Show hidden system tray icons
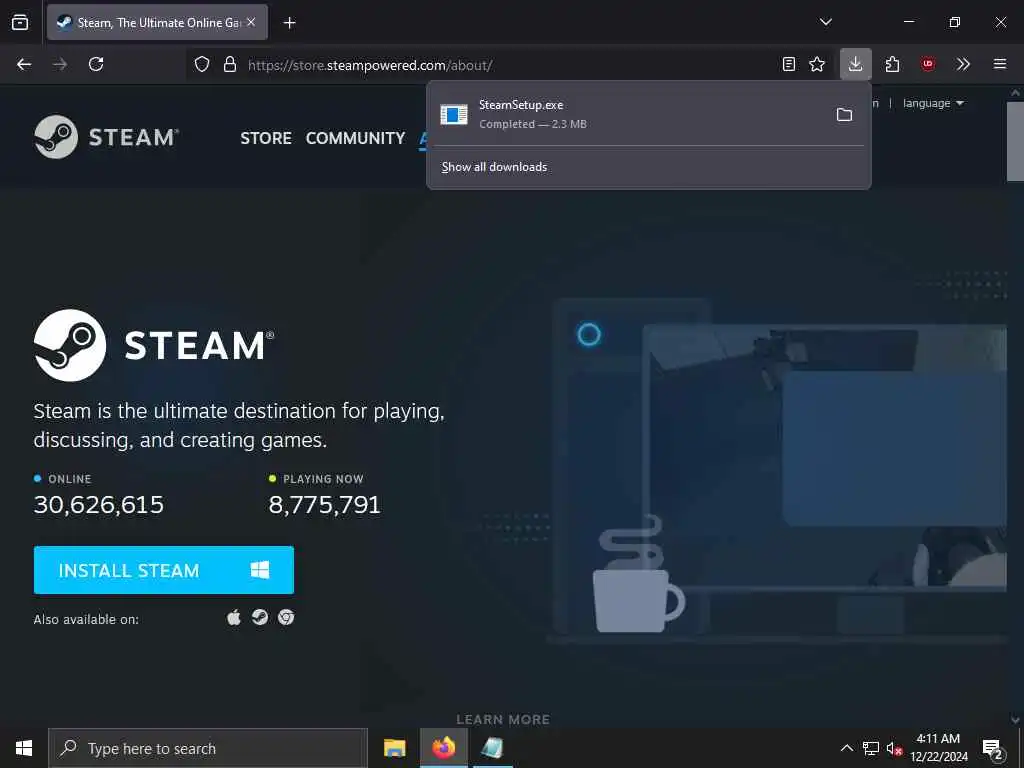Viewport: 1024px width, 768px height. (846, 748)
